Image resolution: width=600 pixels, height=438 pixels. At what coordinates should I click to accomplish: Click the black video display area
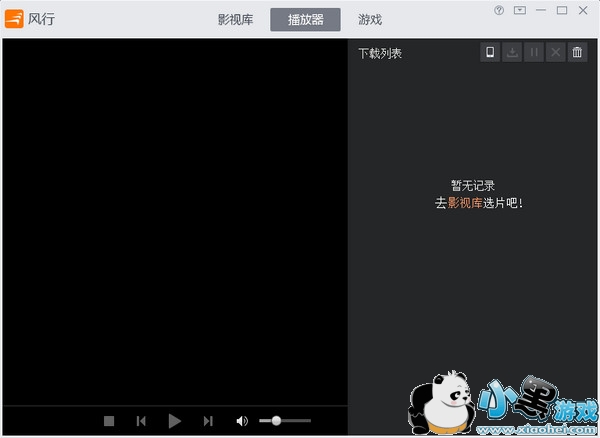[175, 222]
